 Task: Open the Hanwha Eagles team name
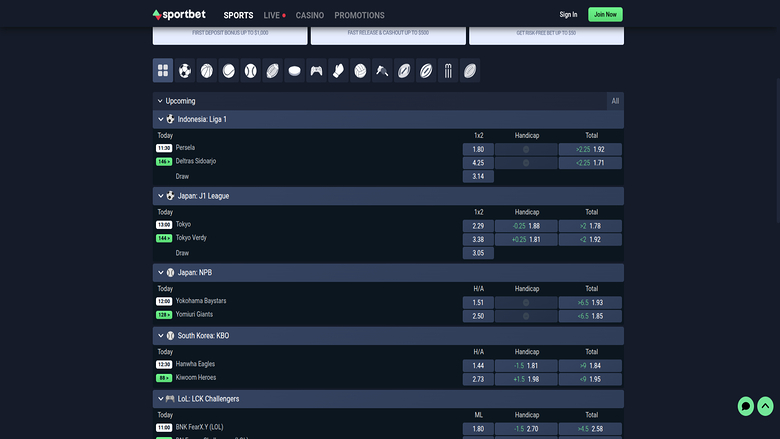point(195,364)
